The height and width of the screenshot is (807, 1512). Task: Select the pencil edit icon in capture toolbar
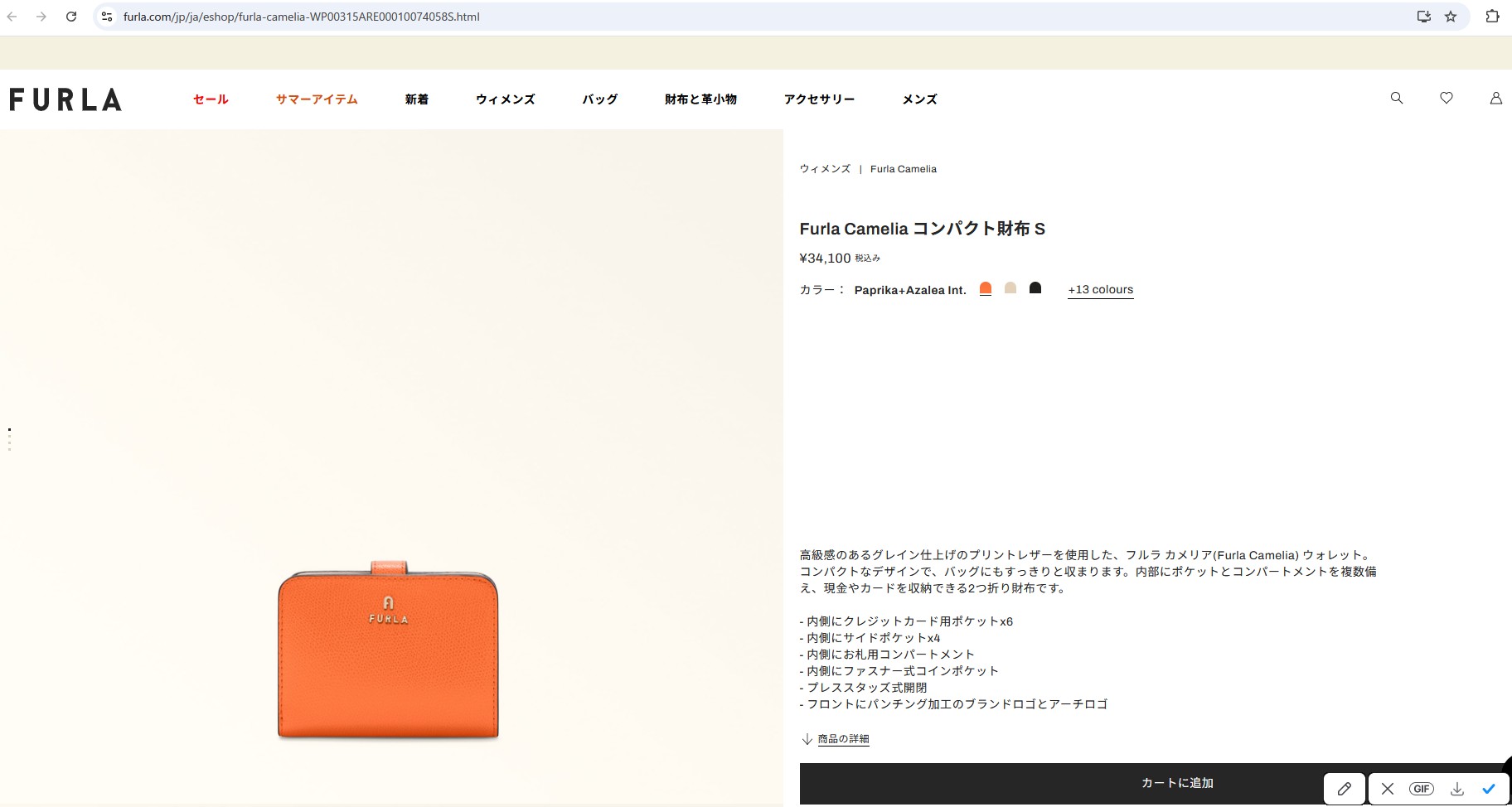click(1345, 789)
